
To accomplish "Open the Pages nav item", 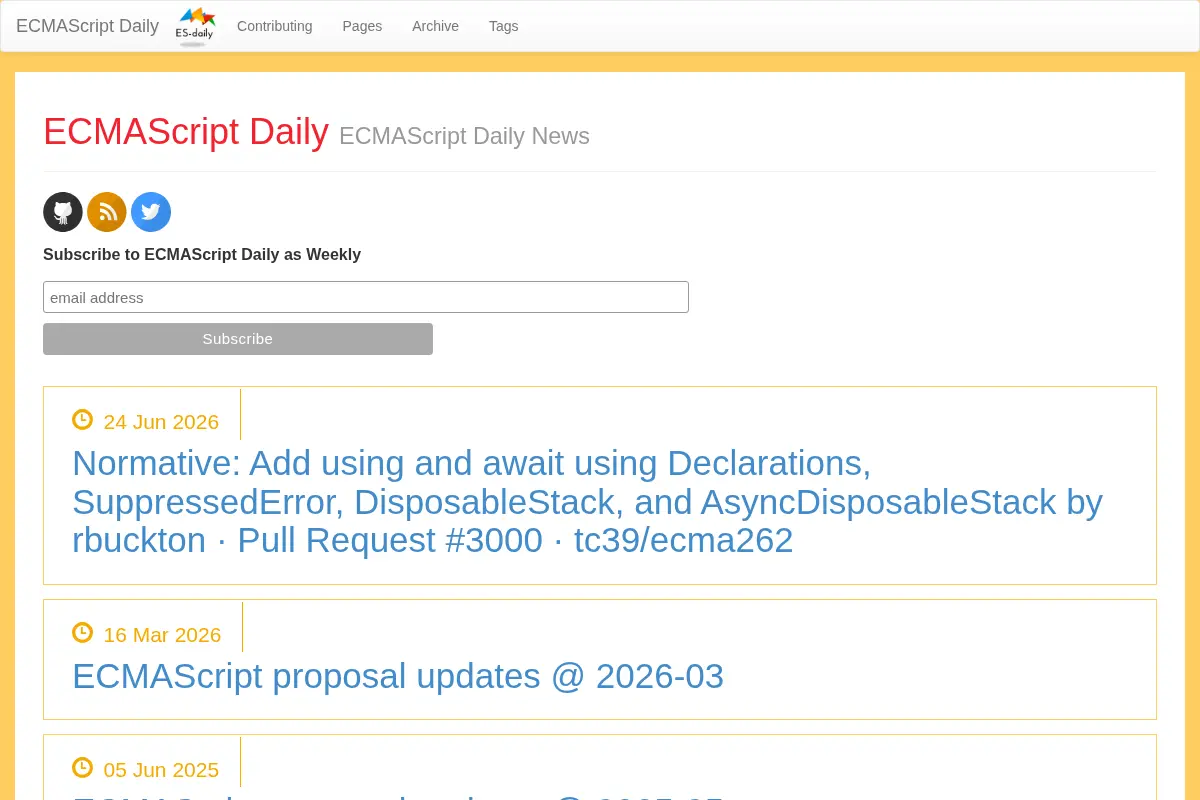I will pos(362,26).
